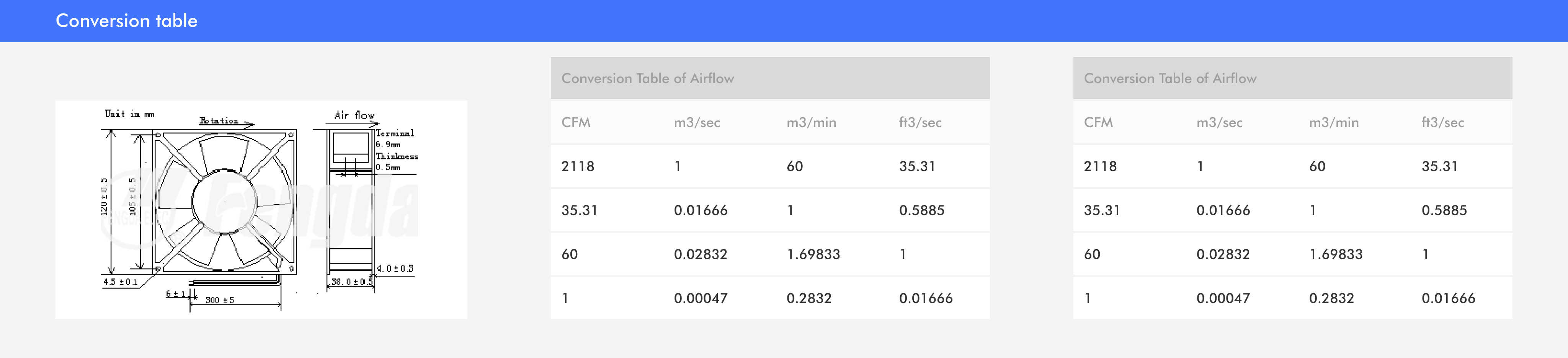This screenshot has width=1568, height=358.
Task: Click the 0.02832 cell in the right table
Action: 1223,254
